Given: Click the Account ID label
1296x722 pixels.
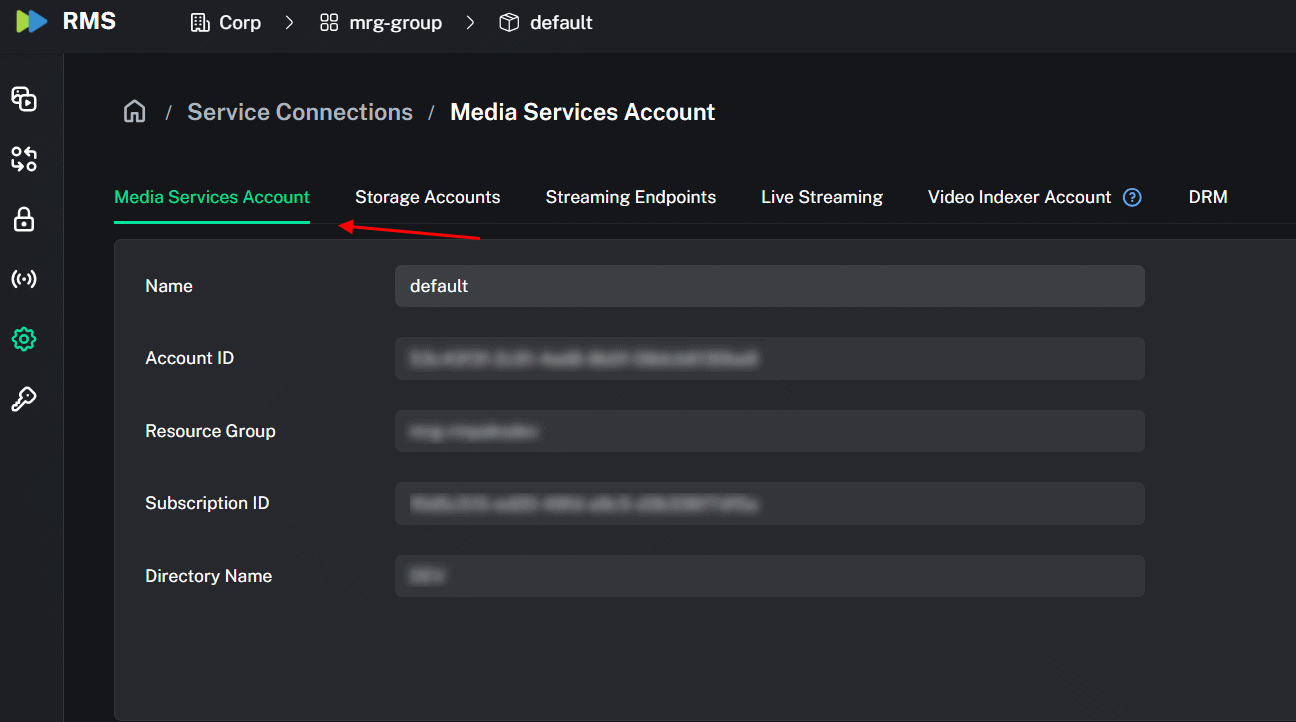Looking at the screenshot, I should [190, 358].
